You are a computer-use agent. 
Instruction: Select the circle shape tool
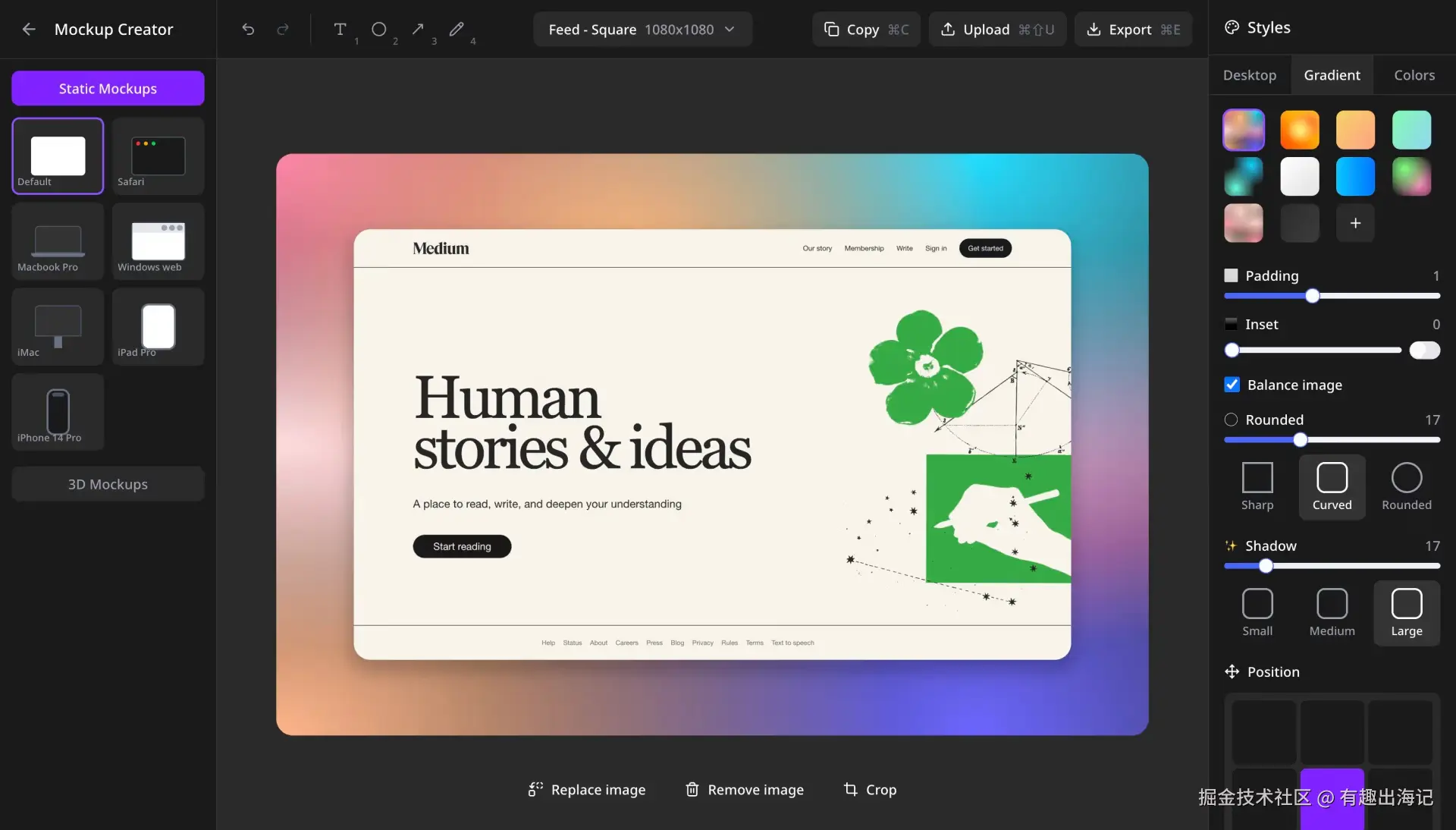pos(378,30)
